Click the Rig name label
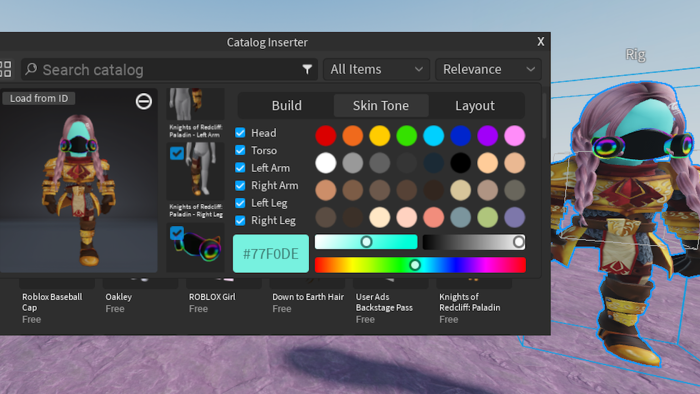This screenshot has height=394, width=700. 635,54
